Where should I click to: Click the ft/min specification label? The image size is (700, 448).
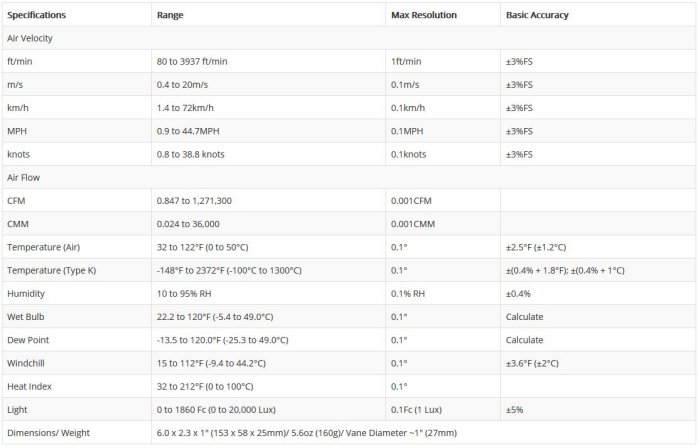coord(20,62)
